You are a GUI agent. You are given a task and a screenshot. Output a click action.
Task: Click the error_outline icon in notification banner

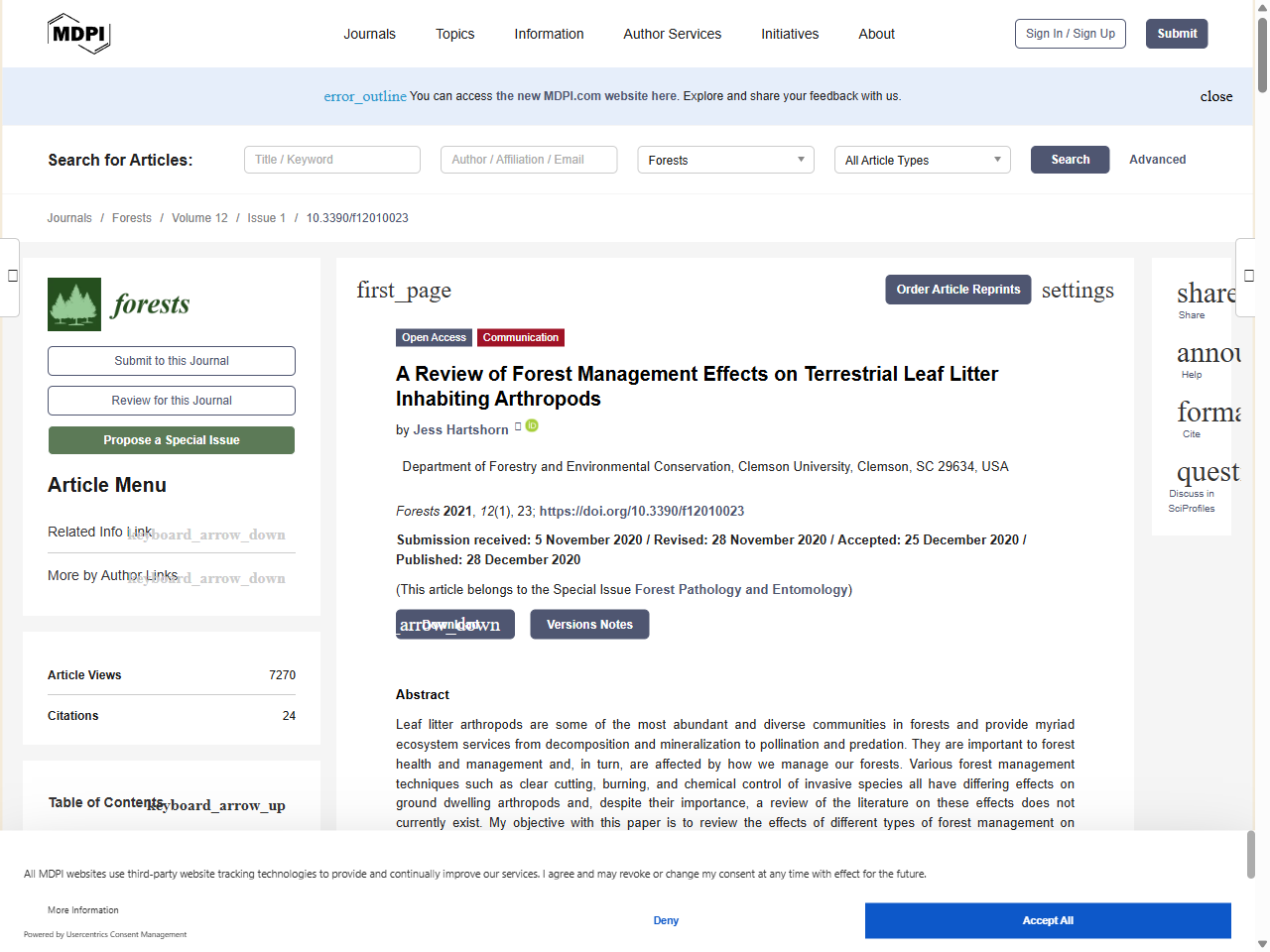(x=365, y=96)
